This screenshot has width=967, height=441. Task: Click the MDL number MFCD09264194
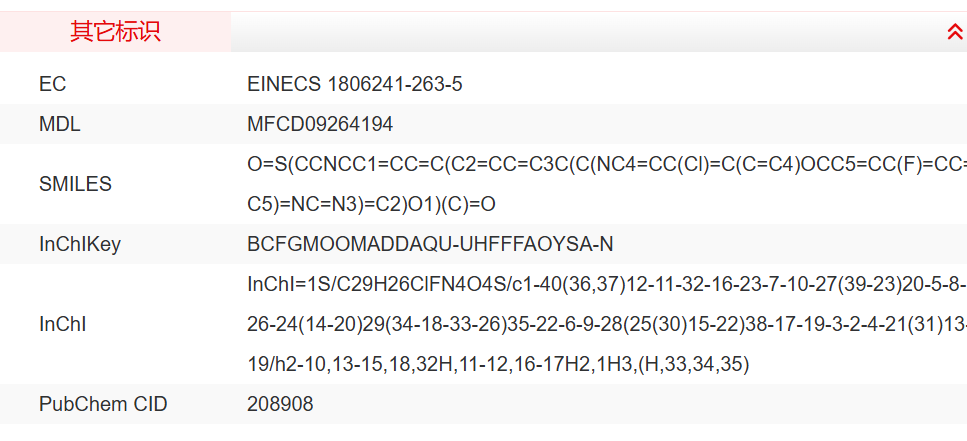point(320,124)
